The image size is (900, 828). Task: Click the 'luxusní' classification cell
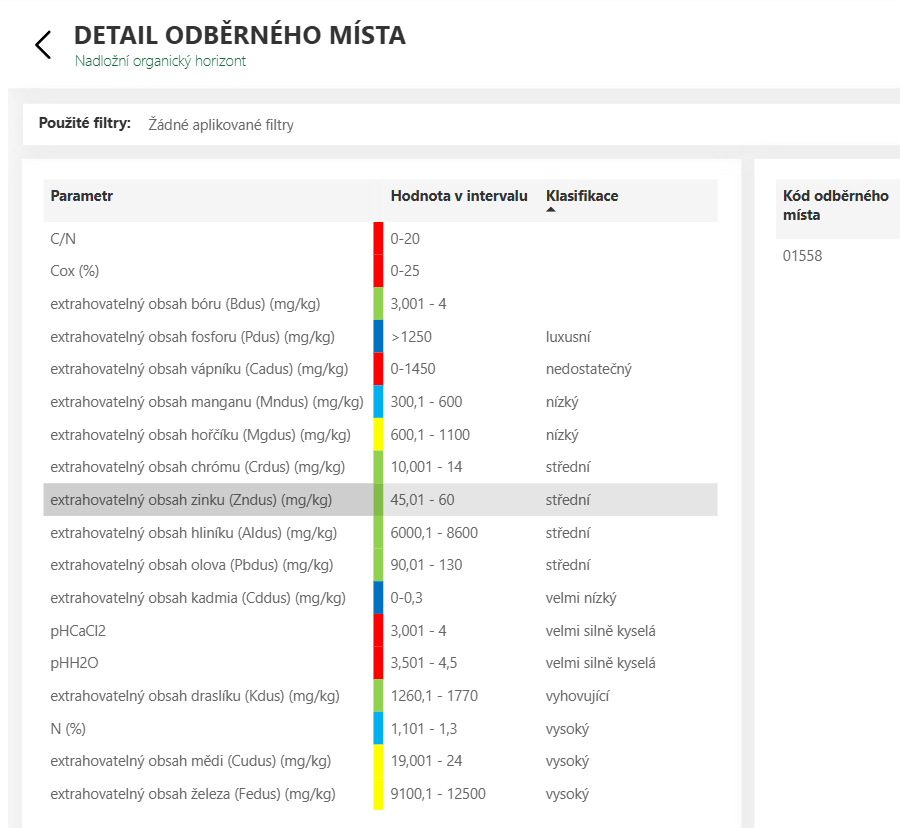(568, 337)
